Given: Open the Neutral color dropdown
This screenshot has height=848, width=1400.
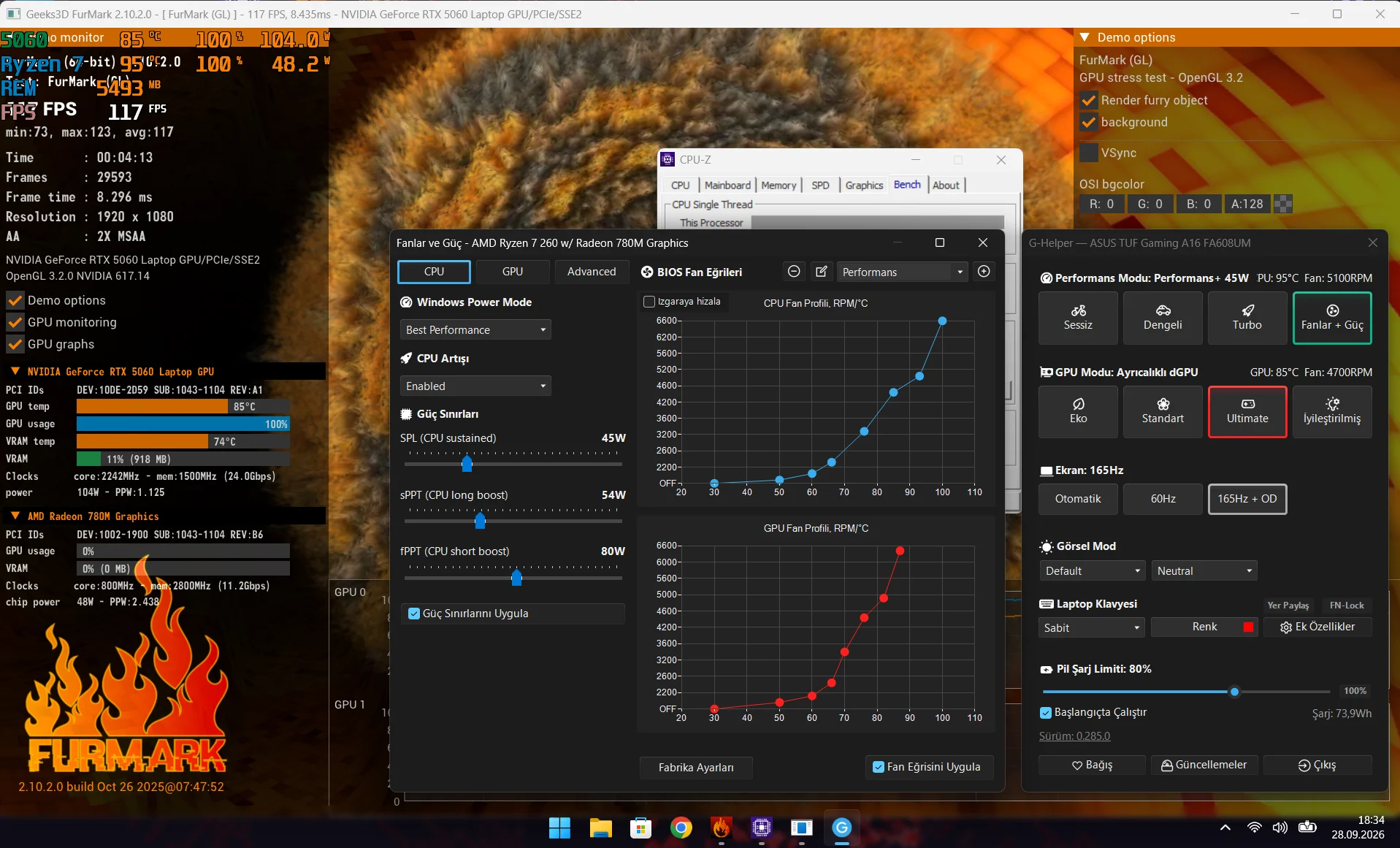Looking at the screenshot, I should 1204,571.
